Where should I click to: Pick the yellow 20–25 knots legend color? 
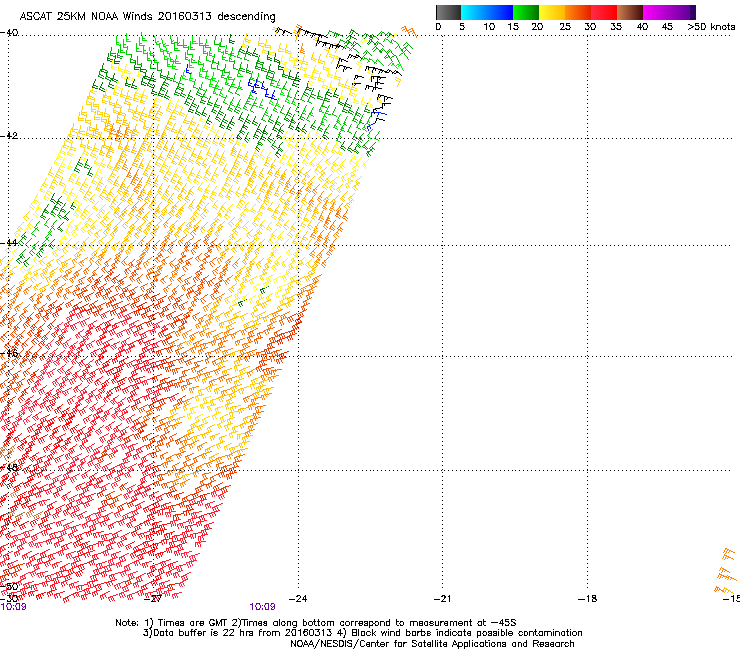pyautogui.click(x=552, y=12)
